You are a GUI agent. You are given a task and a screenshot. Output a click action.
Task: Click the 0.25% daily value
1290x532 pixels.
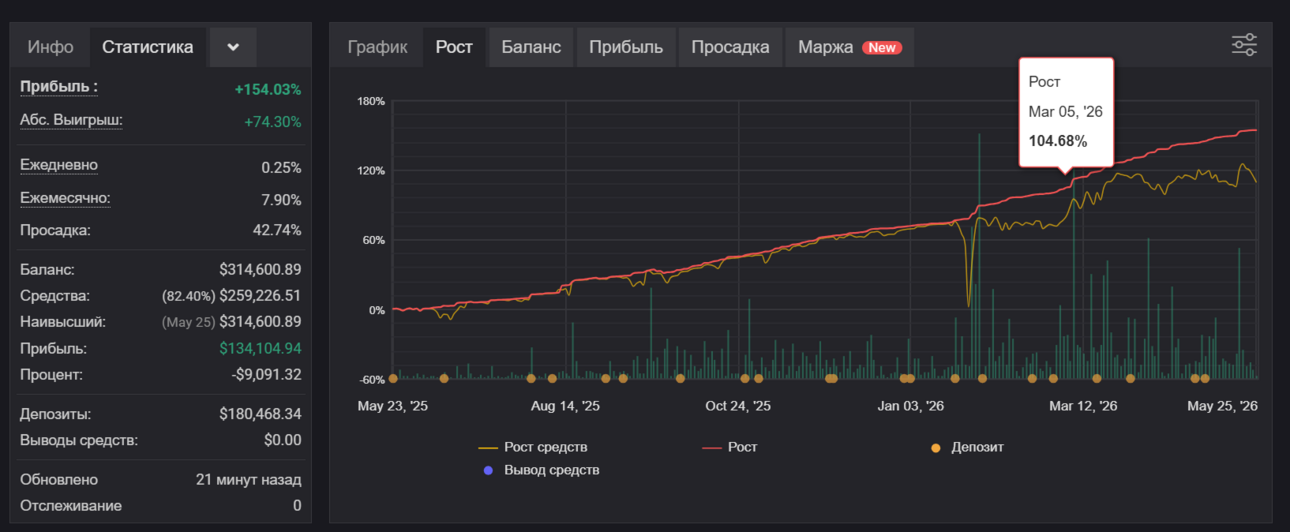click(281, 167)
